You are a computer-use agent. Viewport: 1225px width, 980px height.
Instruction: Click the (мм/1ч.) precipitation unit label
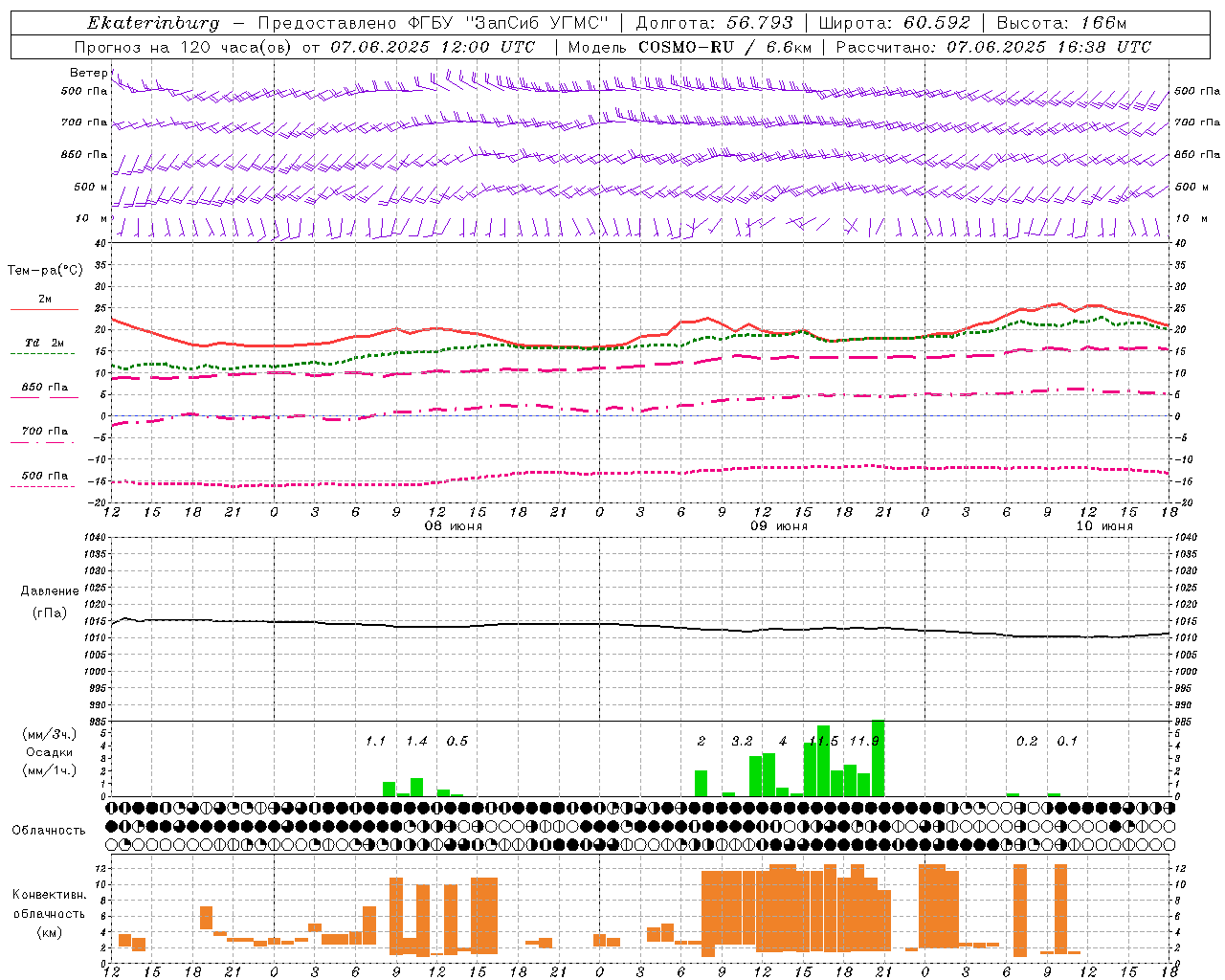pyautogui.click(x=50, y=770)
